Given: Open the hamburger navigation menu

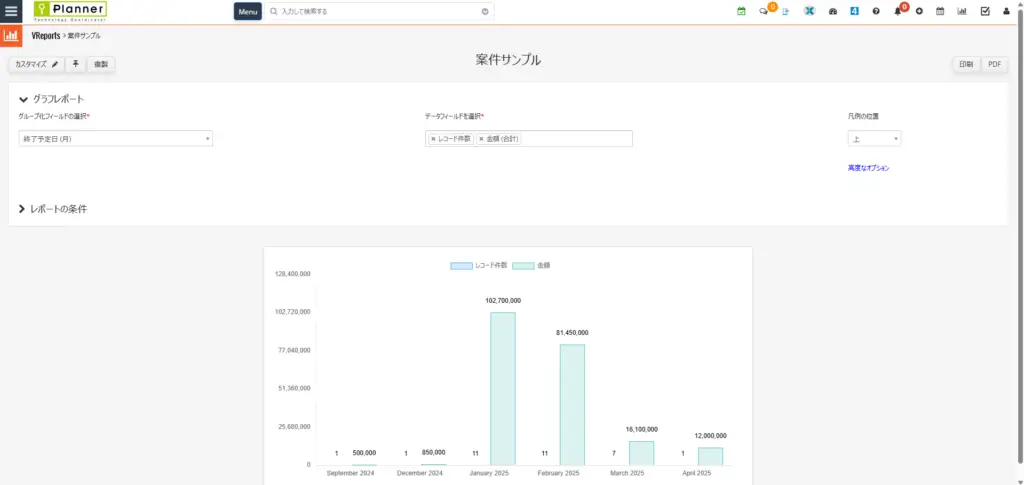Looking at the screenshot, I should pos(12,12).
